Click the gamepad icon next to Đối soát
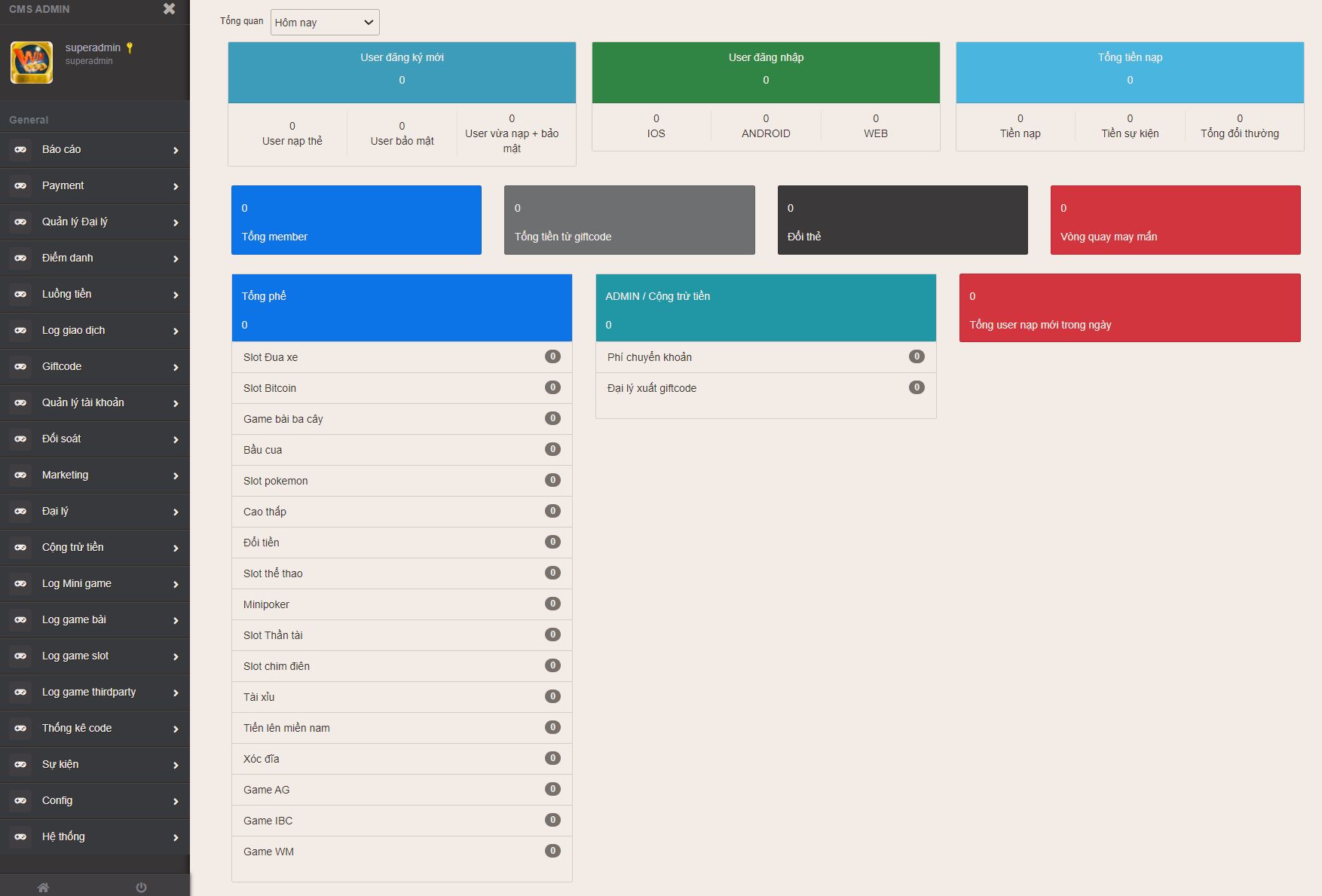 tap(20, 439)
